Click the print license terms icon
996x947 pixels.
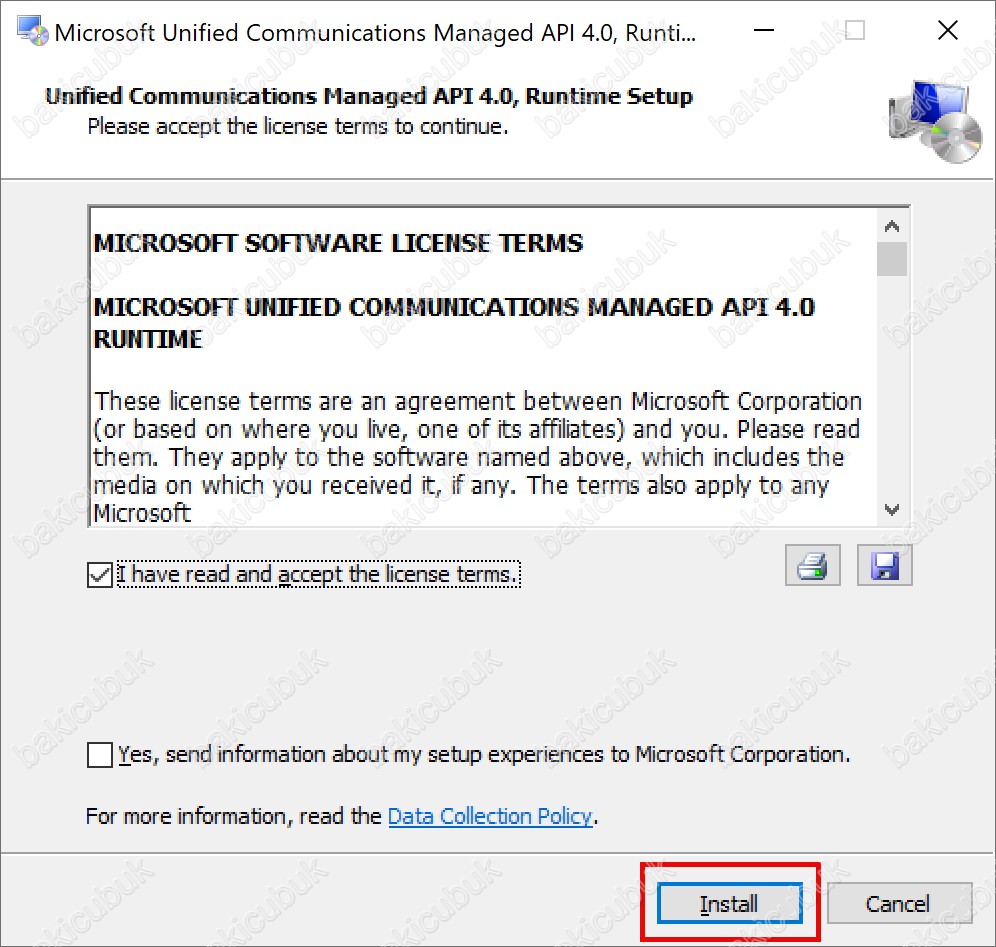point(812,565)
